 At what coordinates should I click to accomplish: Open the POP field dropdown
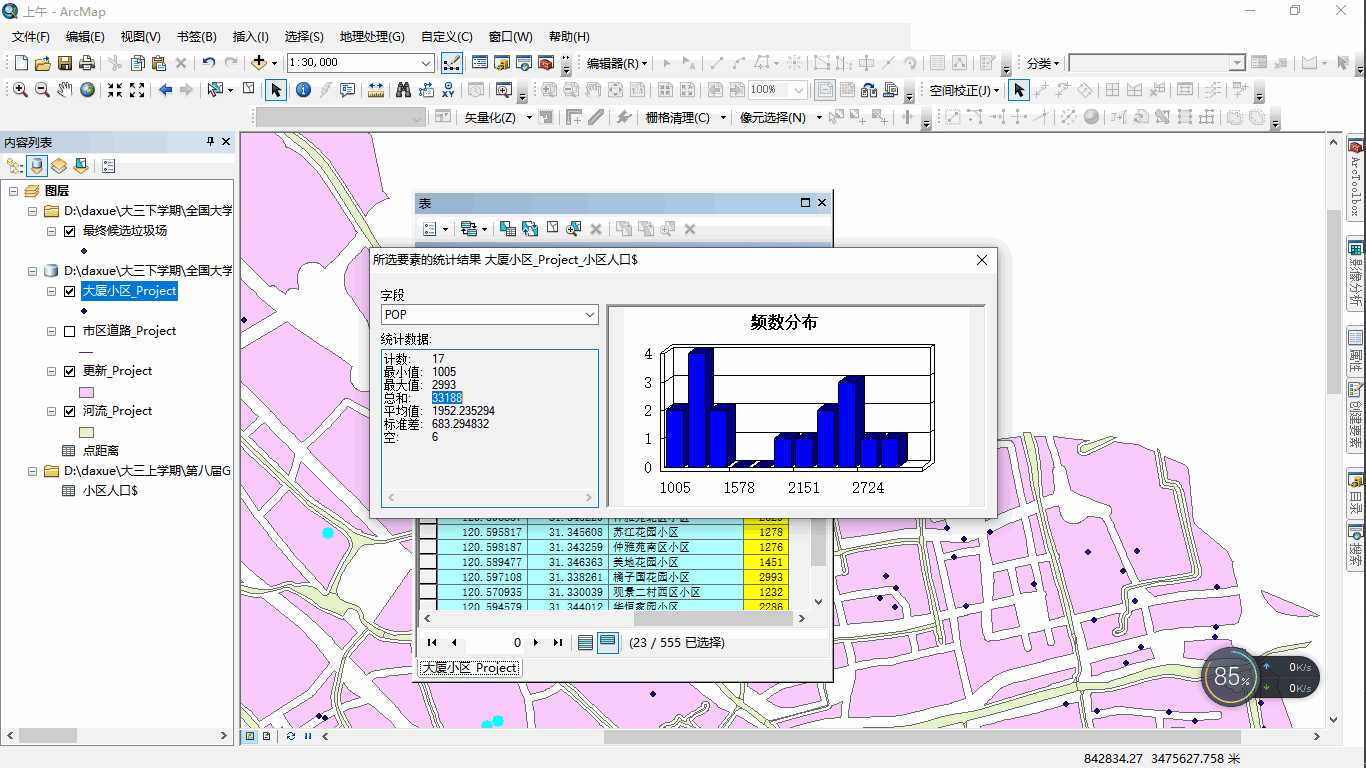[x=589, y=315]
